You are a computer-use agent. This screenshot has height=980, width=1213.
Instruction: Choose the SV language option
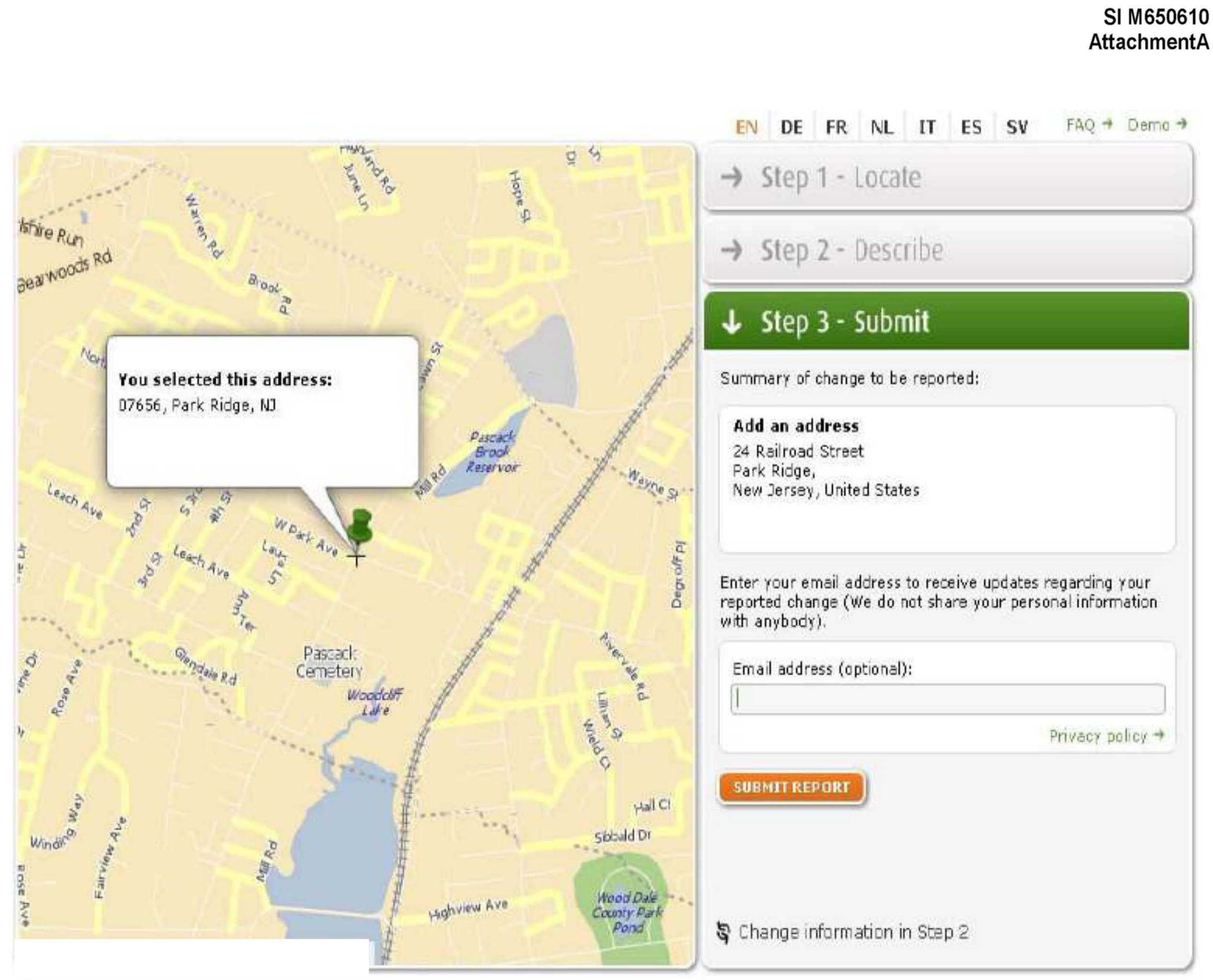tap(1017, 127)
